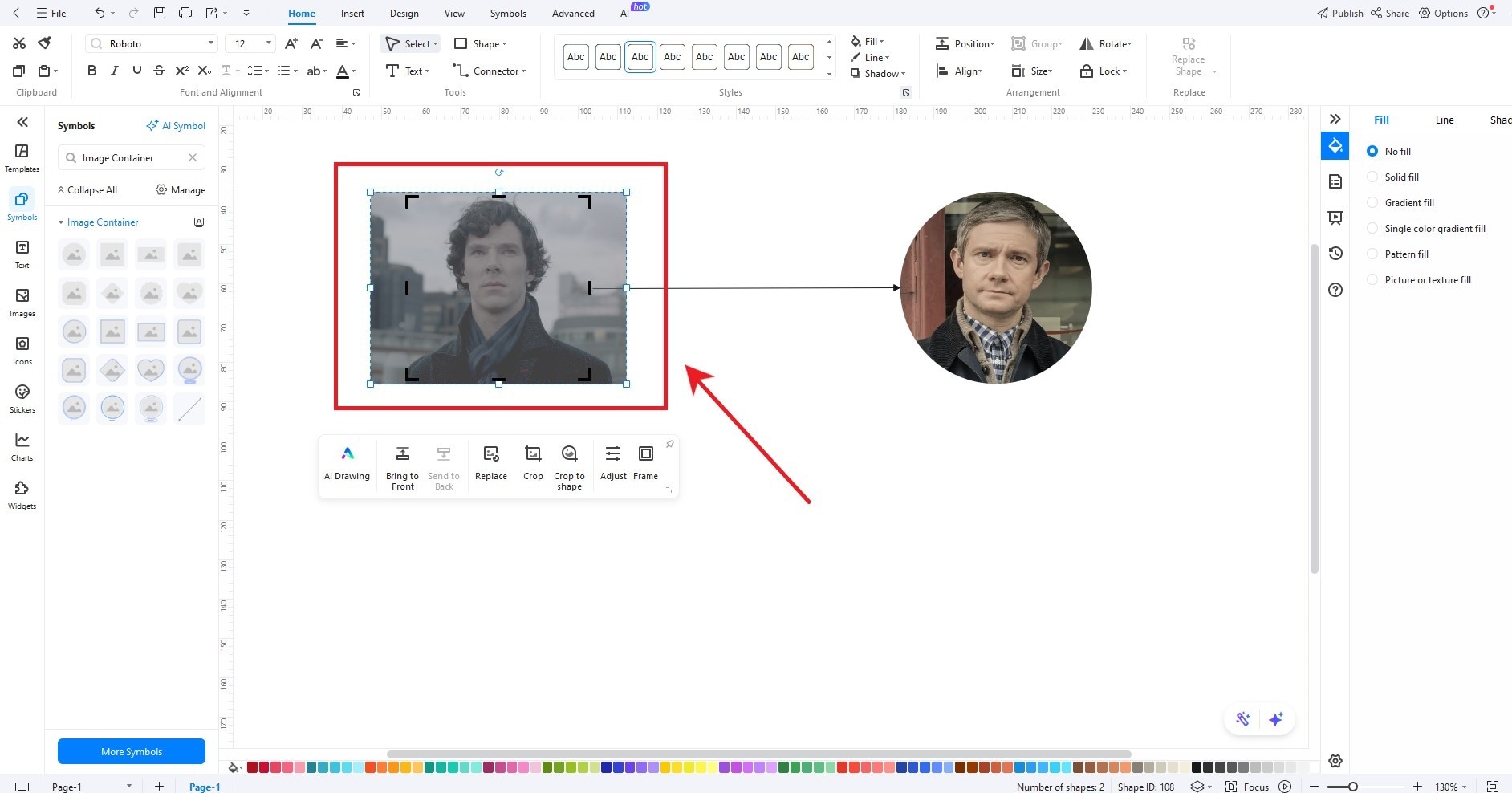Click the Undo arrow
The width and height of the screenshot is (1512, 793).
click(x=100, y=13)
